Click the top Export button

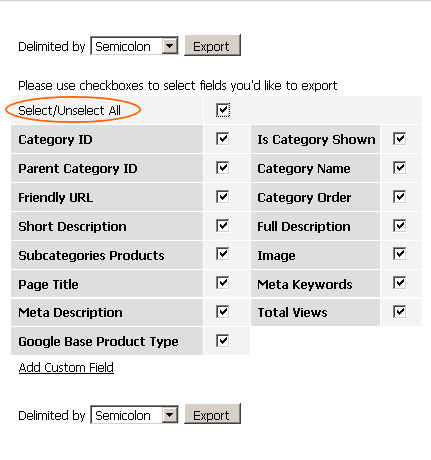pyautogui.click(x=212, y=46)
